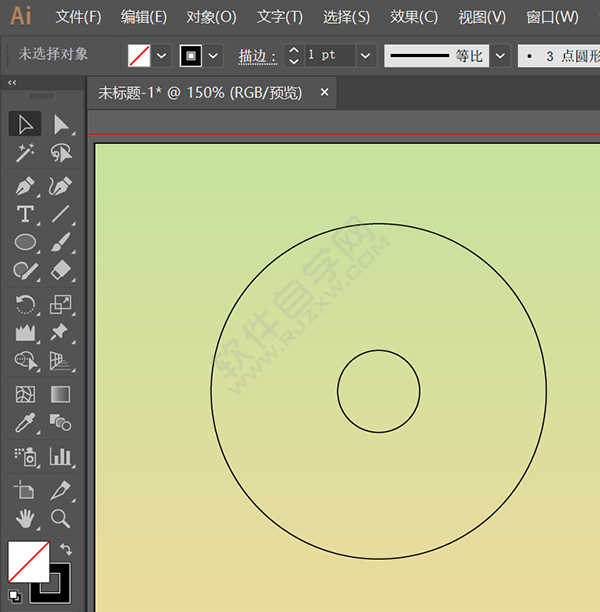Screen dimensions: 600x612
Task: Select the Selection arrow tool
Action: pos(25,124)
